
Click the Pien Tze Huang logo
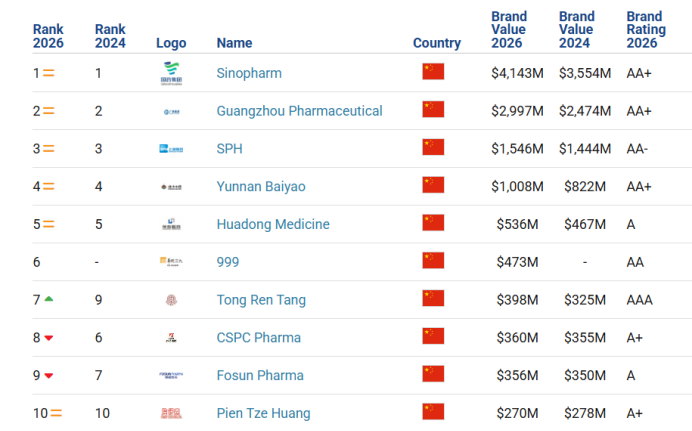click(x=171, y=413)
